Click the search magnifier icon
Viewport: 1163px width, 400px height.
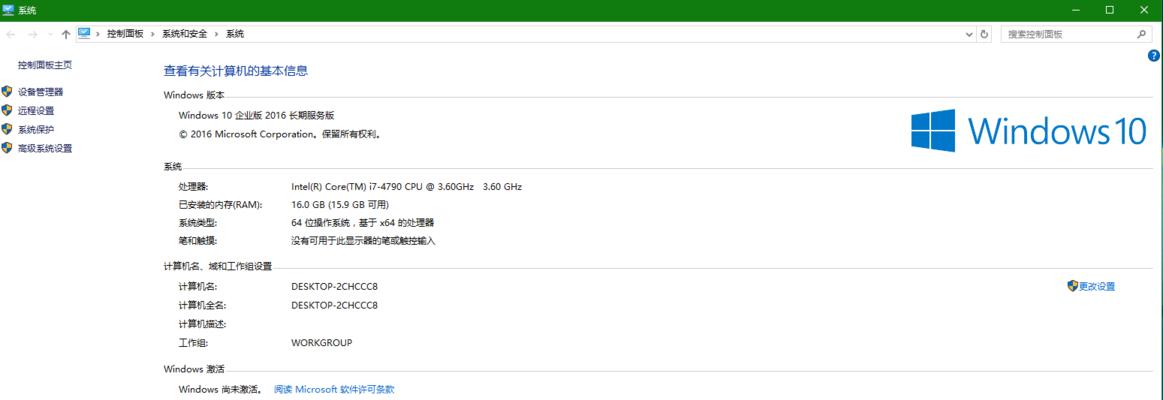tap(1141, 34)
